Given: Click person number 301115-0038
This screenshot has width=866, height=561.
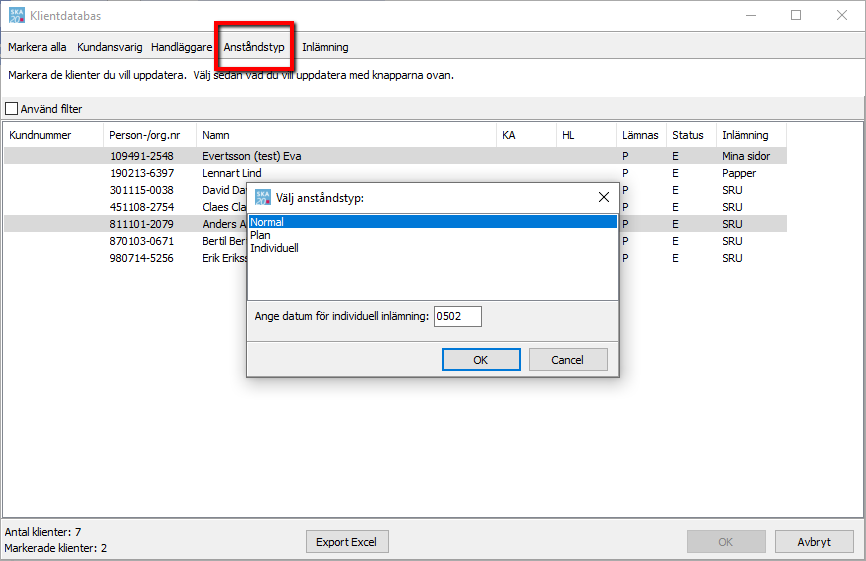Looking at the screenshot, I should pos(141,190).
